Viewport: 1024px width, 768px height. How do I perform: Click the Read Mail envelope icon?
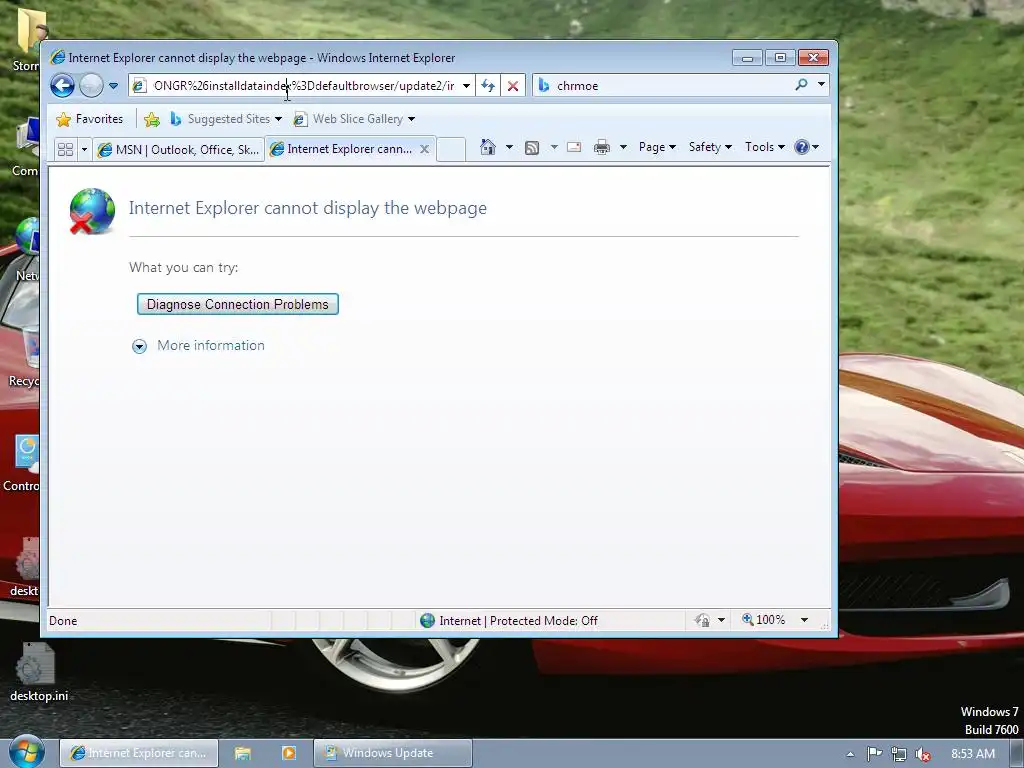pos(574,147)
